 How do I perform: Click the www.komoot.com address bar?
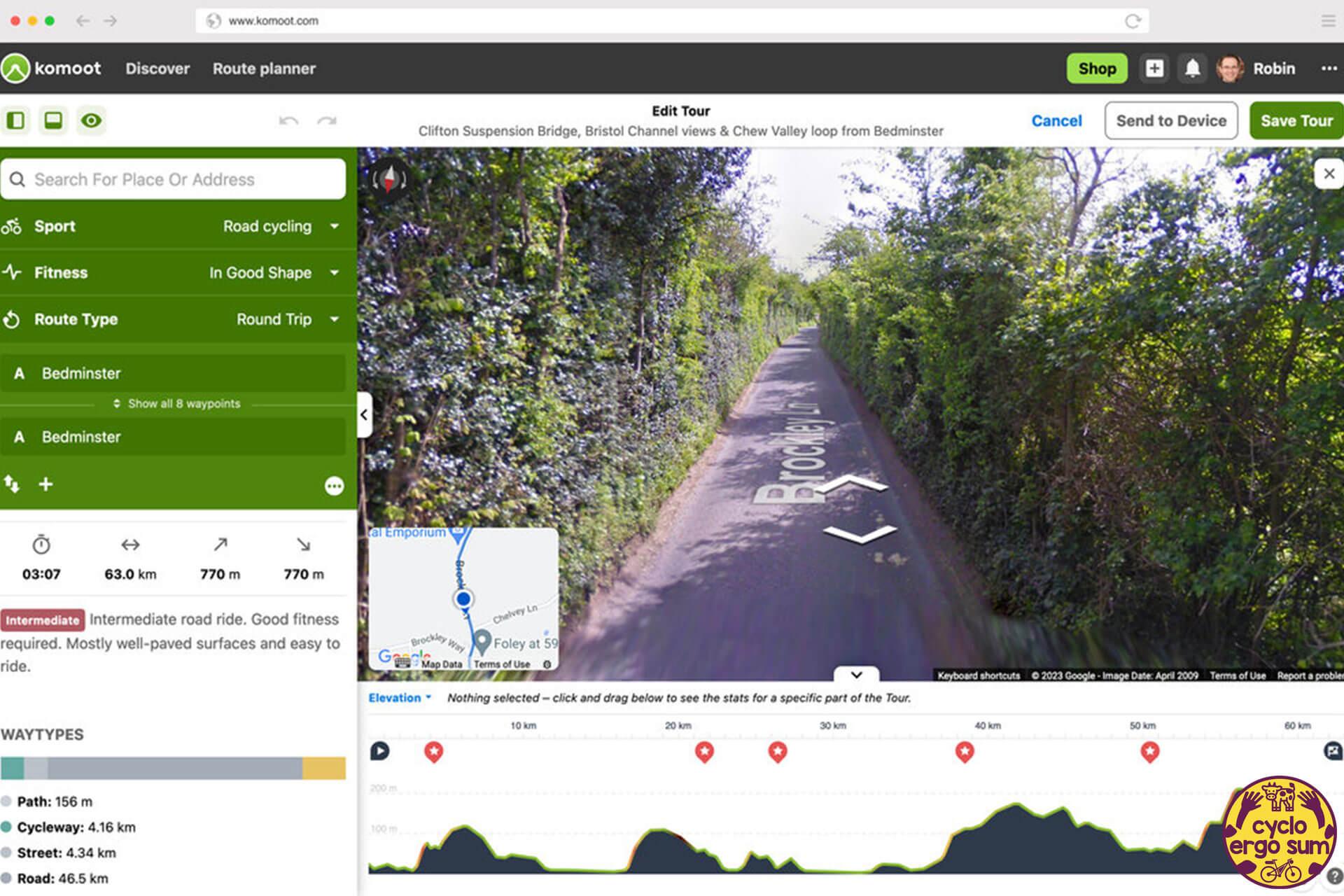pos(672,21)
